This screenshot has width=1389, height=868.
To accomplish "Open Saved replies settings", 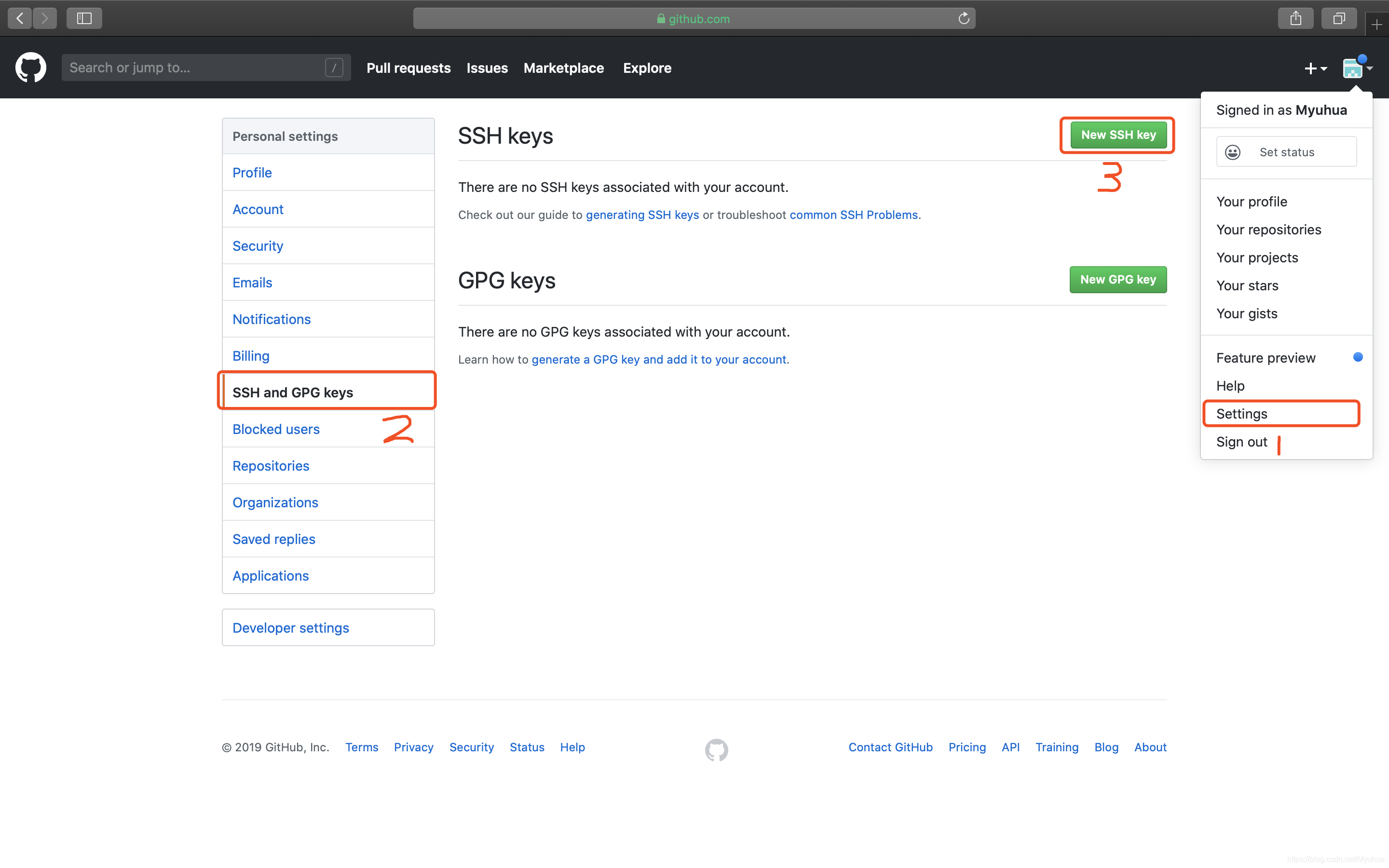I will [x=328, y=539].
